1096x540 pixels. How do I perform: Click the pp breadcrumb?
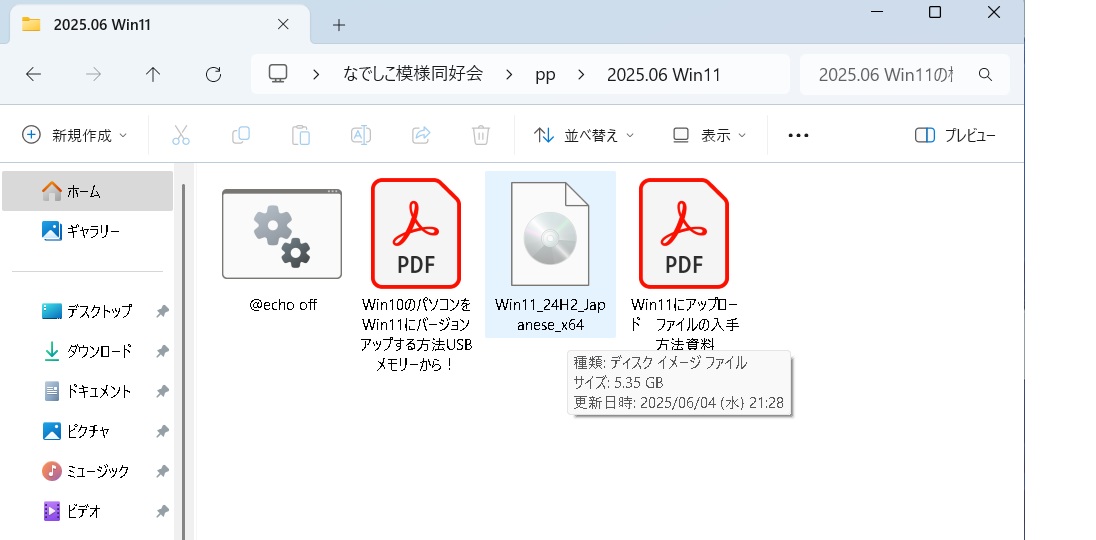tap(545, 75)
